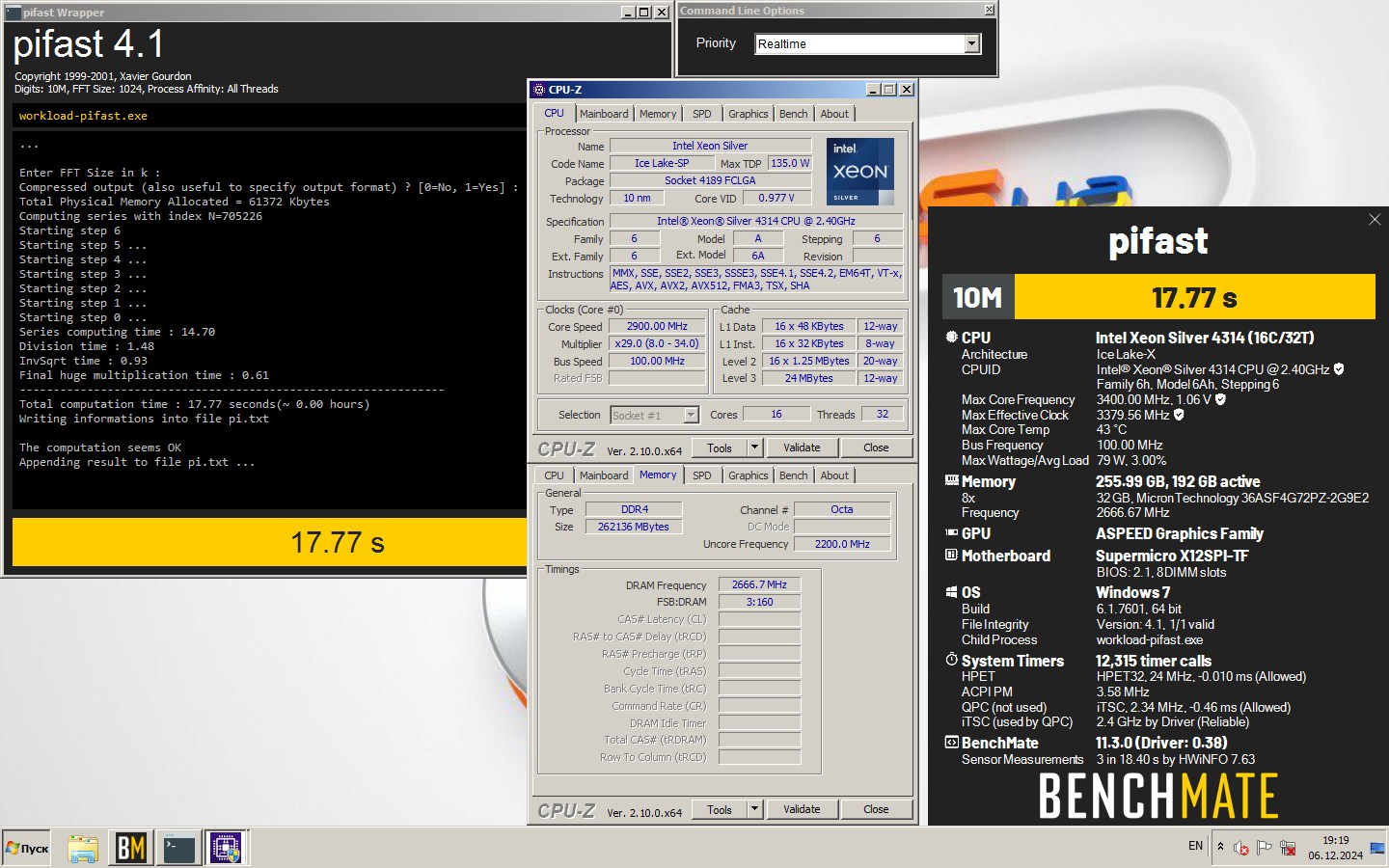Click the Memory icon in BenchMate panel
The height and width of the screenshot is (868, 1389).
(951, 480)
